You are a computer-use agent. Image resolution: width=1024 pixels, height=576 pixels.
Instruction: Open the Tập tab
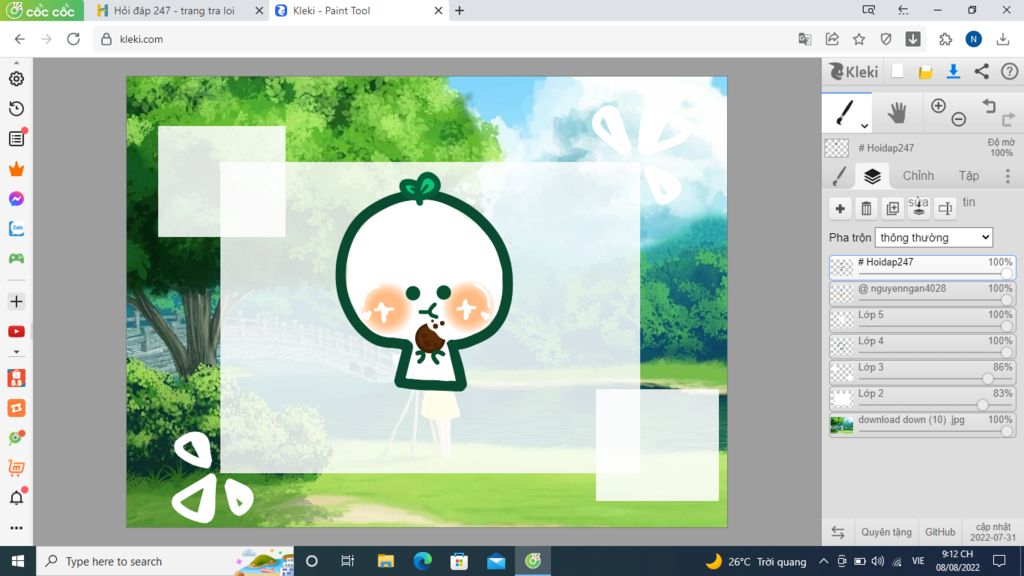pyautogui.click(x=968, y=176)
